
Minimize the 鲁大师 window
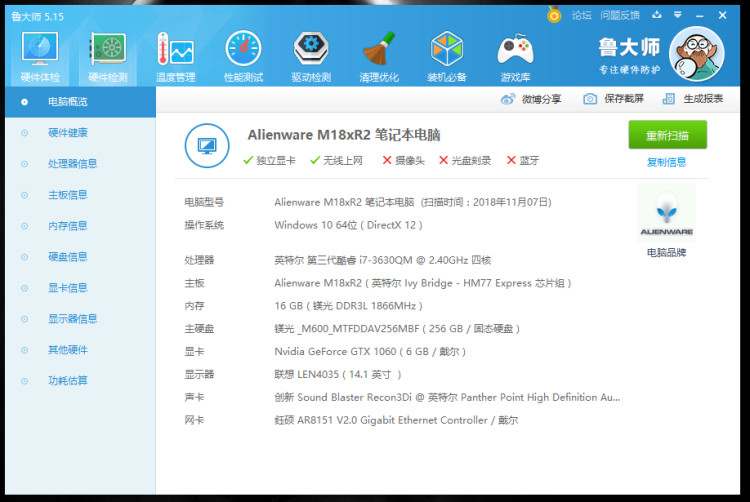tap(700, 15)
